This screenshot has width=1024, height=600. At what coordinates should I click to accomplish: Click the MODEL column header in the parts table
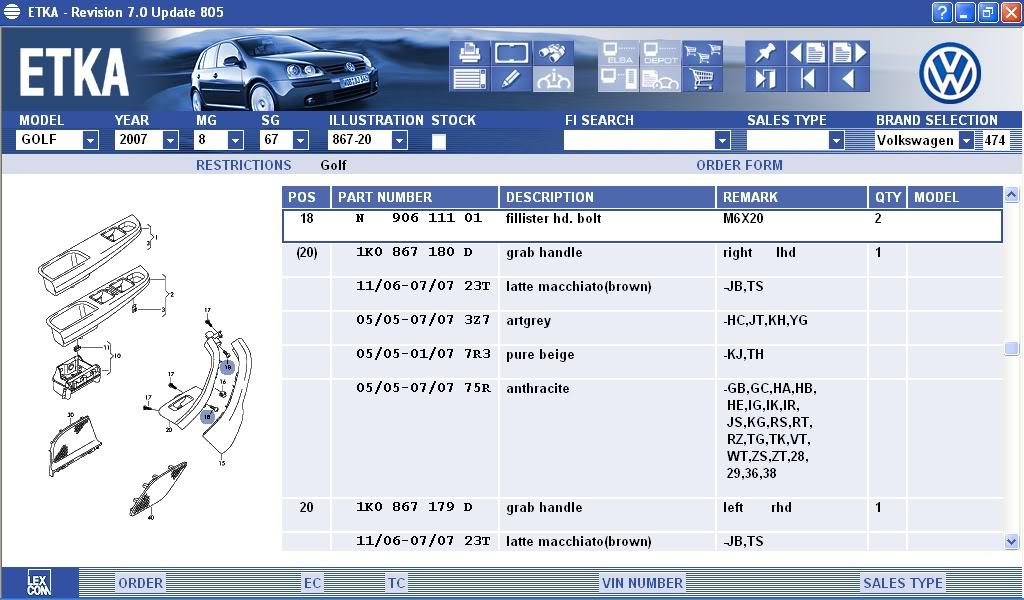point(955,197)
